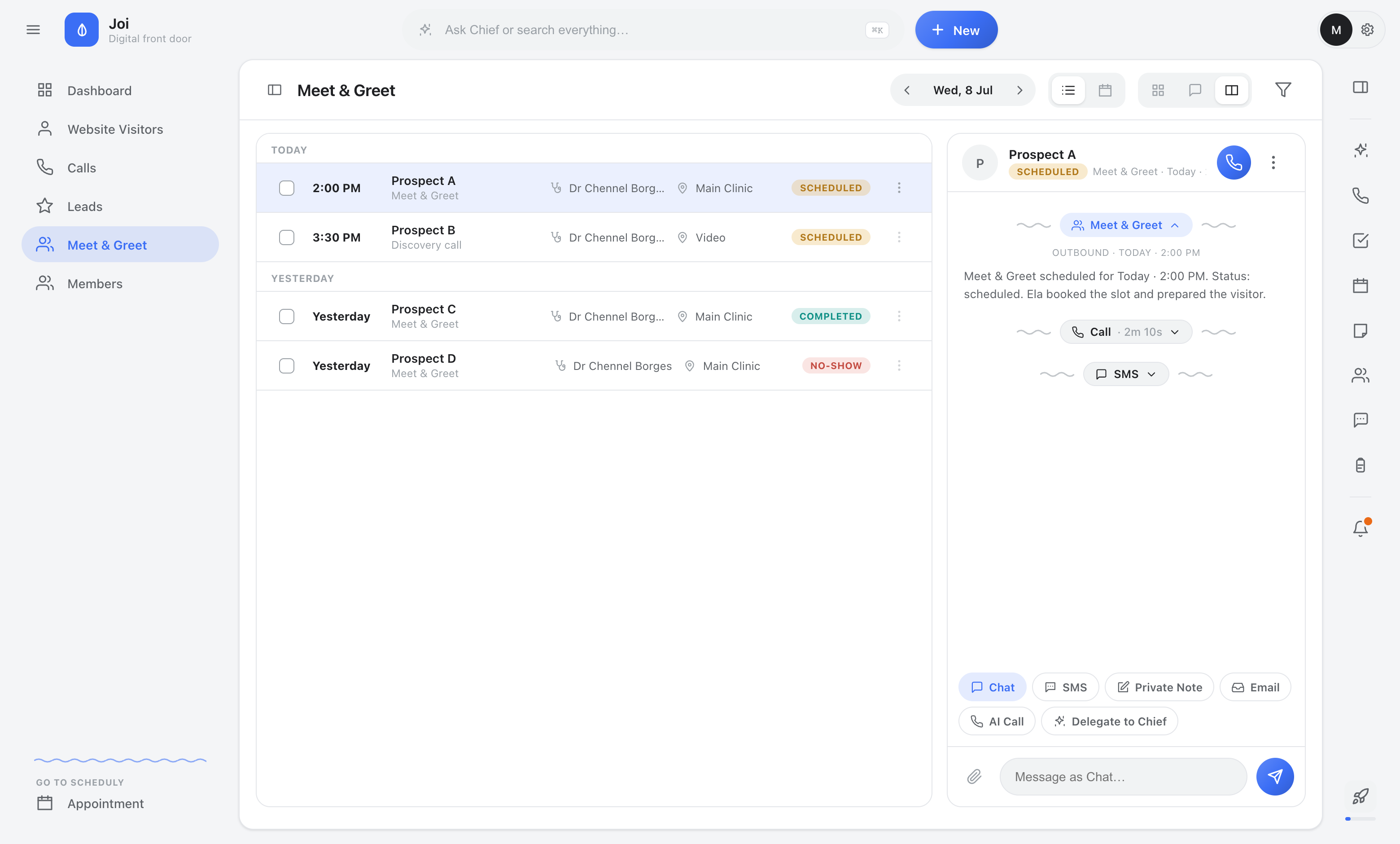Focus the Ask Chief search field
This screenshot has width=1400, height=844.
652,30
